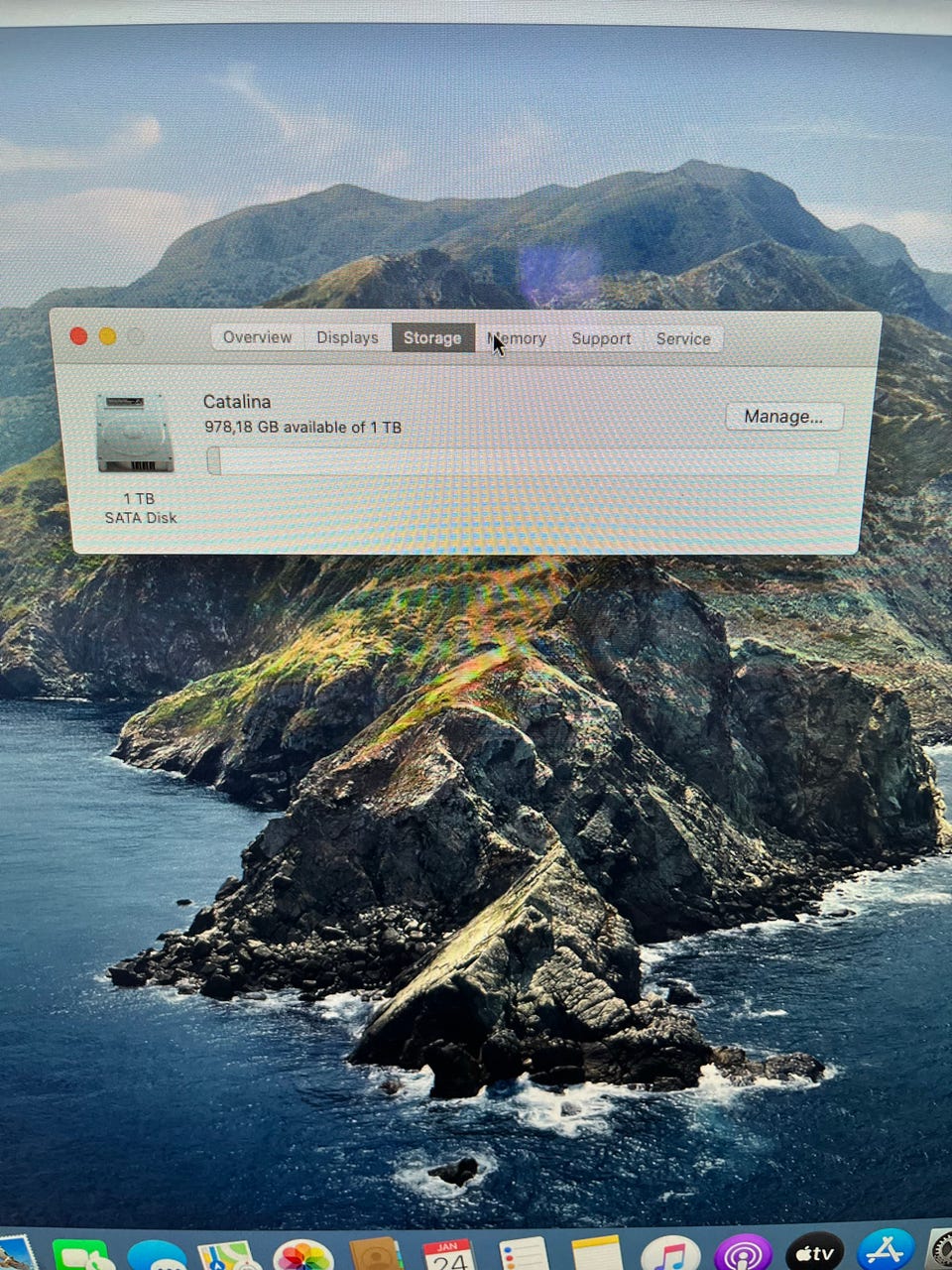Screen dimensions: 952x1270
Task: Open Messages from the Dock
Action: tap(157, 1256)
